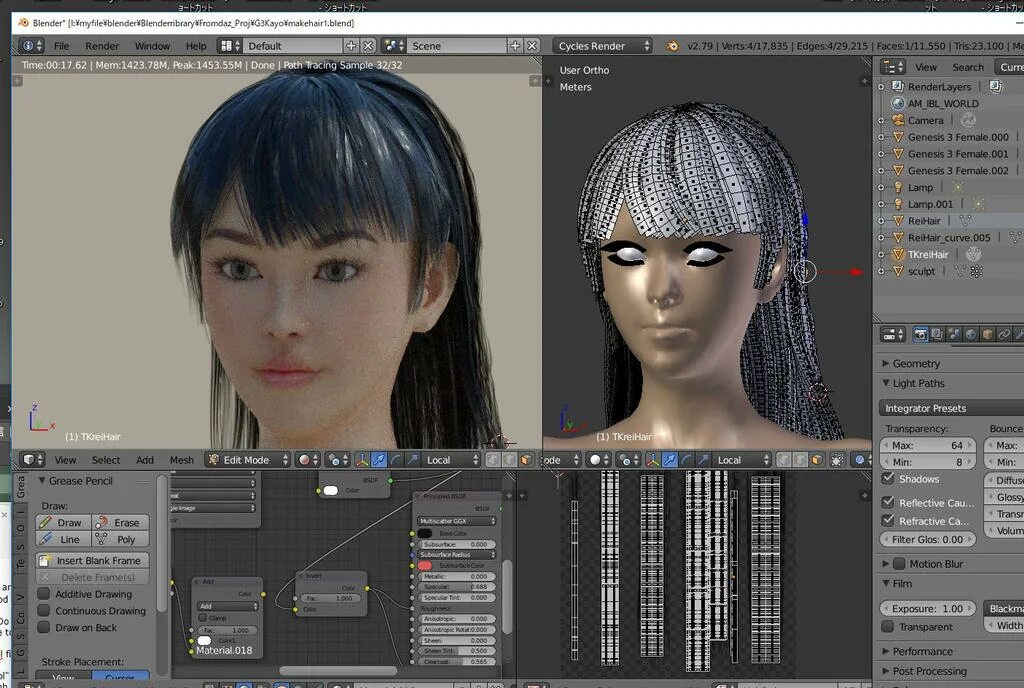Collapse the Grease Pencil panel
This screenshot has width=1024, height=688.
[x=42, y=480]
